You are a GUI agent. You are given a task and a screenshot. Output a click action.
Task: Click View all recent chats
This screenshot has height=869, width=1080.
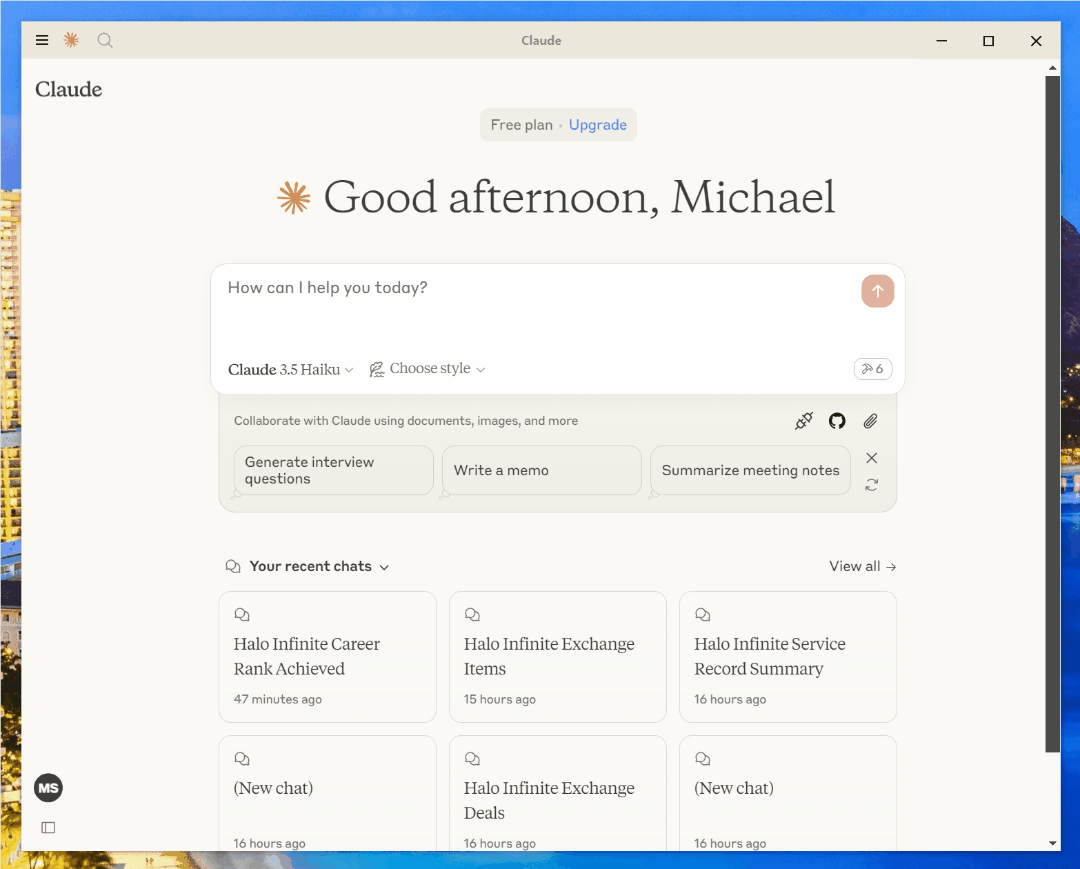tap(862, 566)
